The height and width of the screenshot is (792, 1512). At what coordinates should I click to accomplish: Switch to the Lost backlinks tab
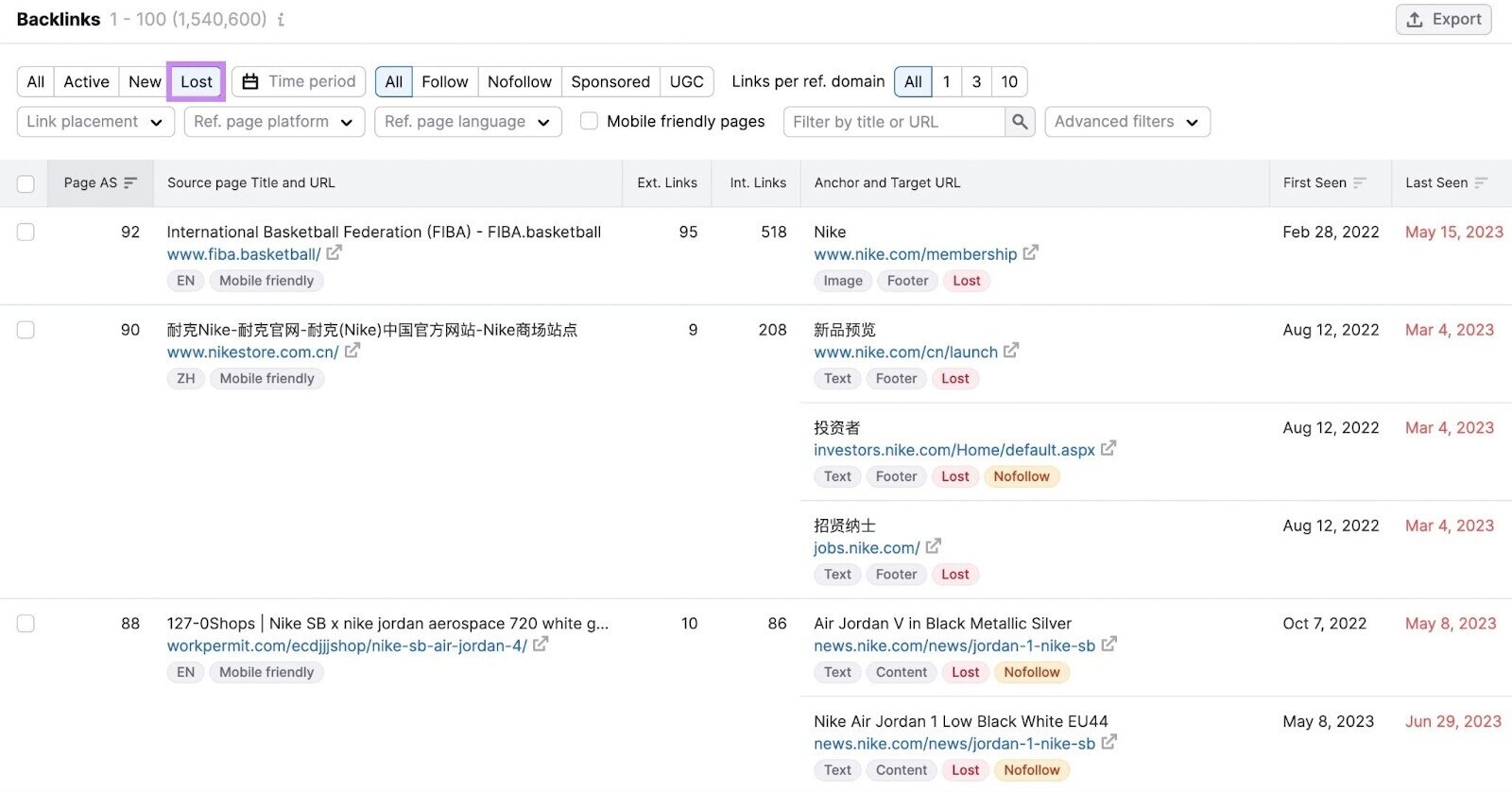[x=197, y=82]
